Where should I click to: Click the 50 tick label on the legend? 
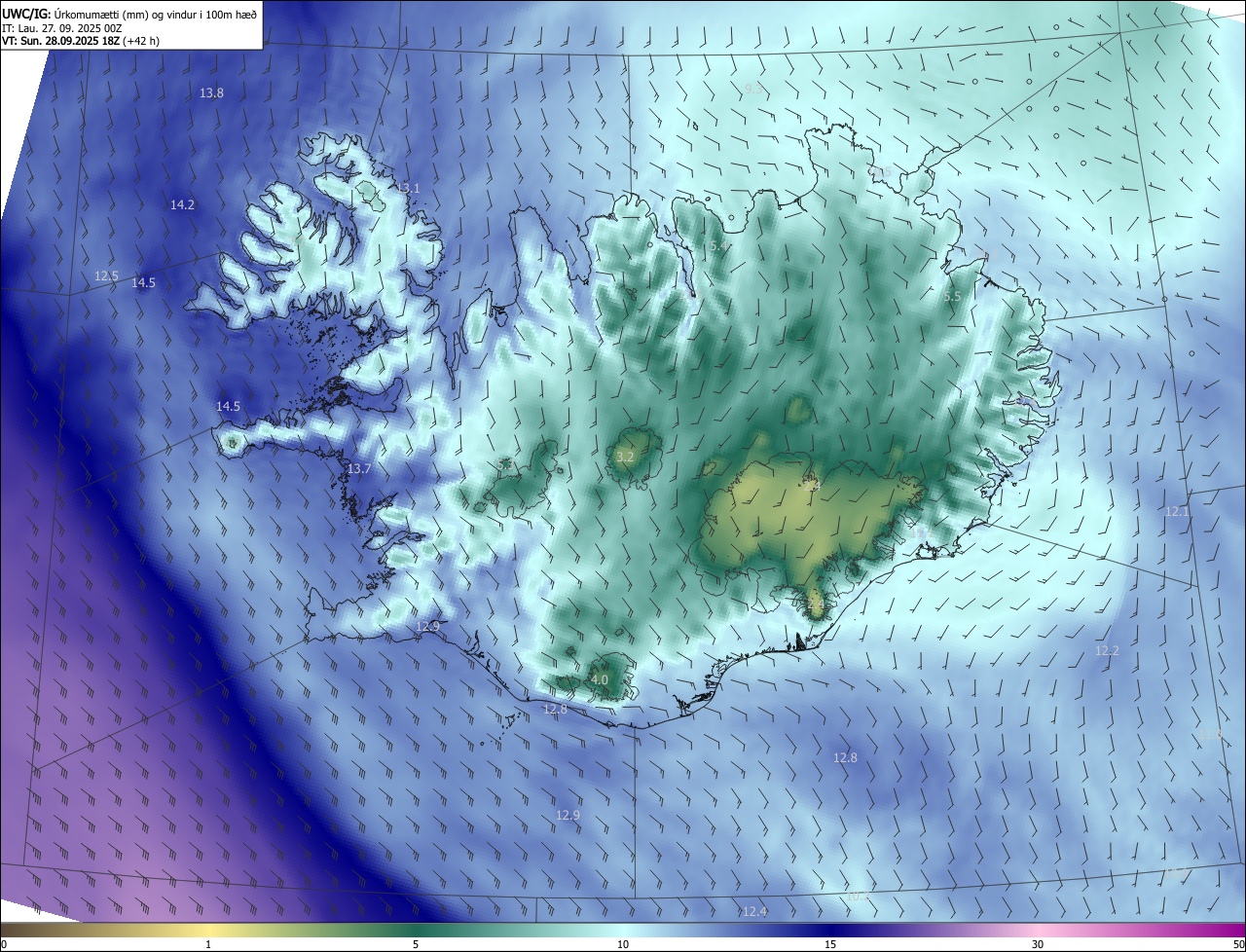point(1238,945)
